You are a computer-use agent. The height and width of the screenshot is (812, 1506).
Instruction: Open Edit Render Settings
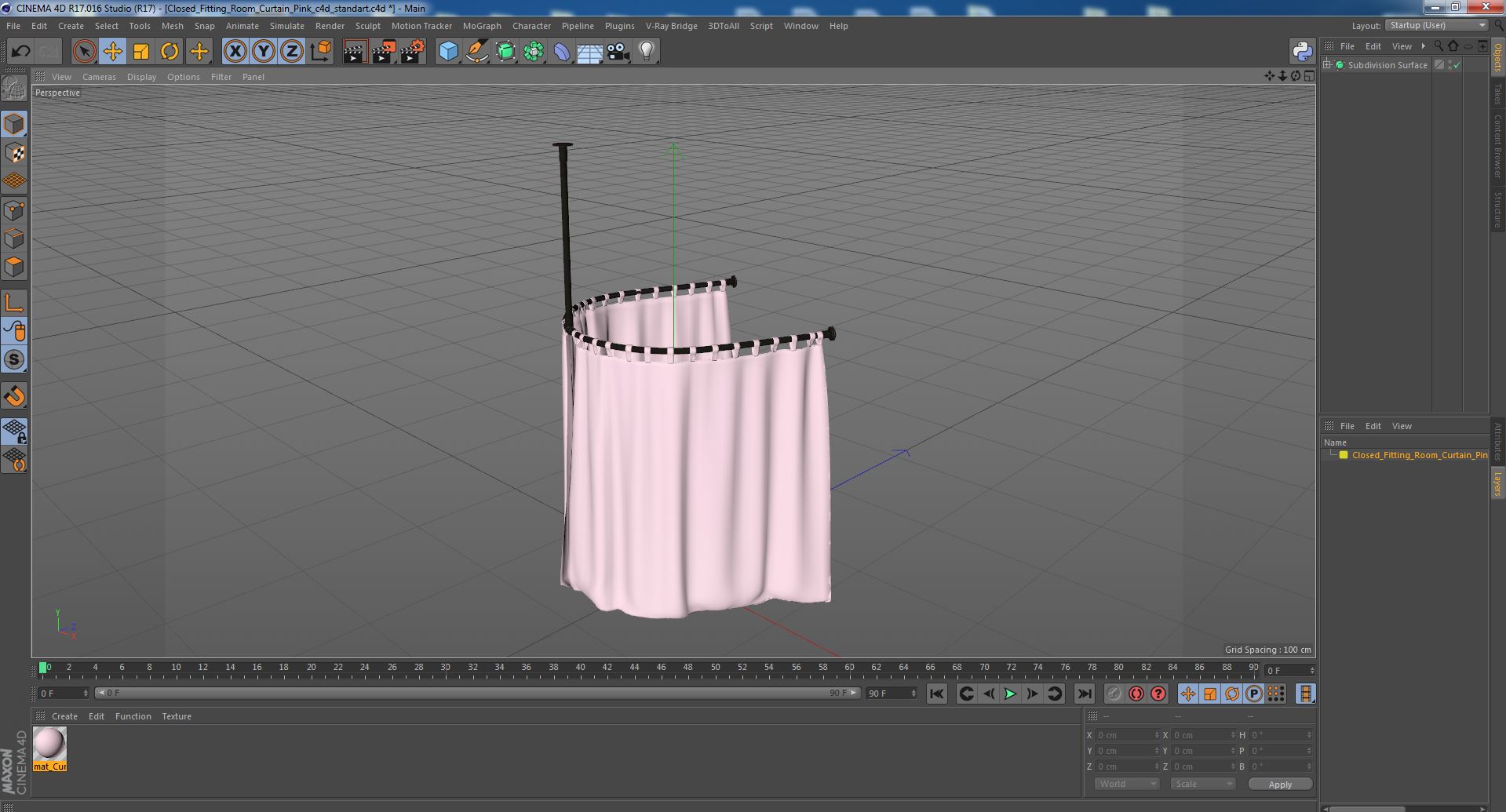pyautogui.click(x=413, y=52)
